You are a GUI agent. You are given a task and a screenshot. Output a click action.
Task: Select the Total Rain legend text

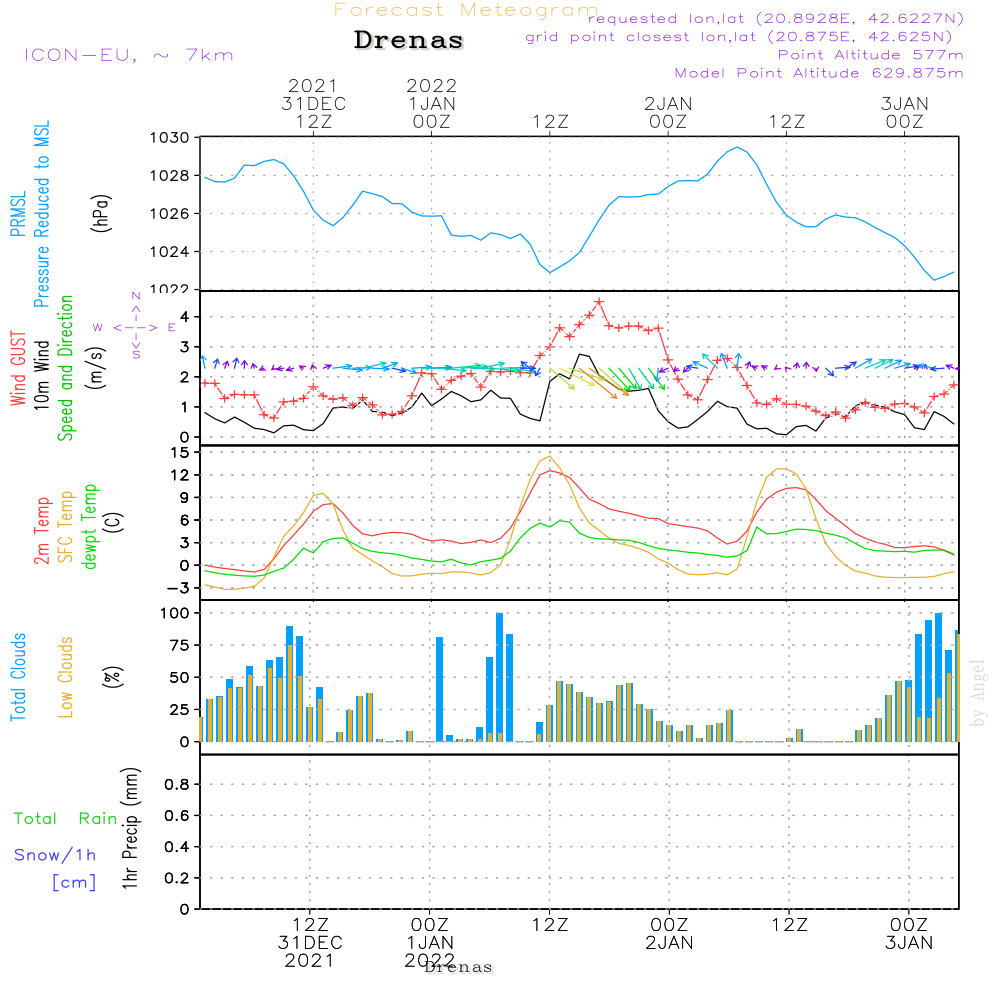(x=65, y=819)
